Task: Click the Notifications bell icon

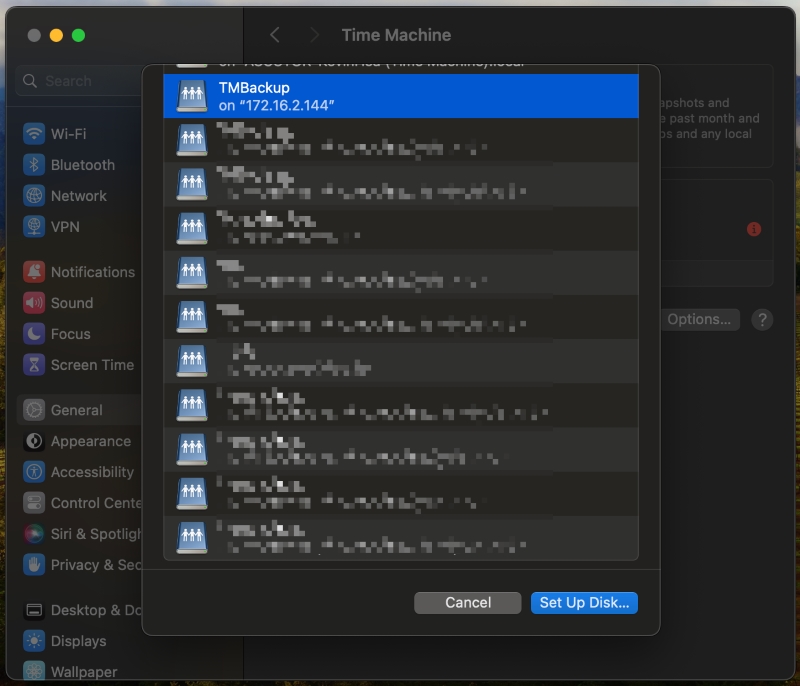Action: [34, 272]
